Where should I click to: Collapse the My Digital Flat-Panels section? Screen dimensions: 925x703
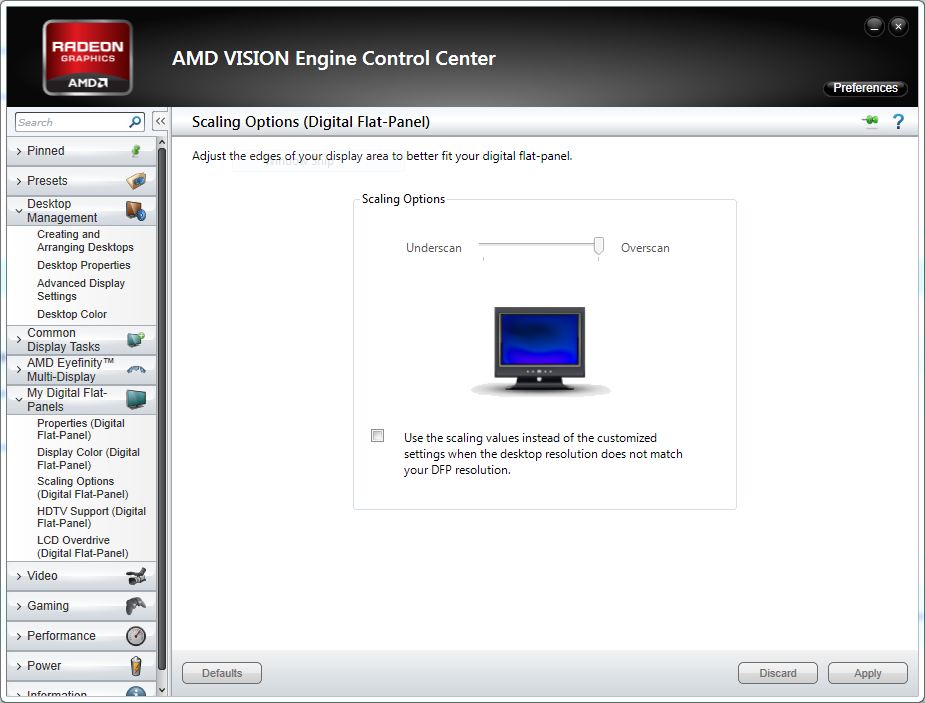[x=19, y=399]
